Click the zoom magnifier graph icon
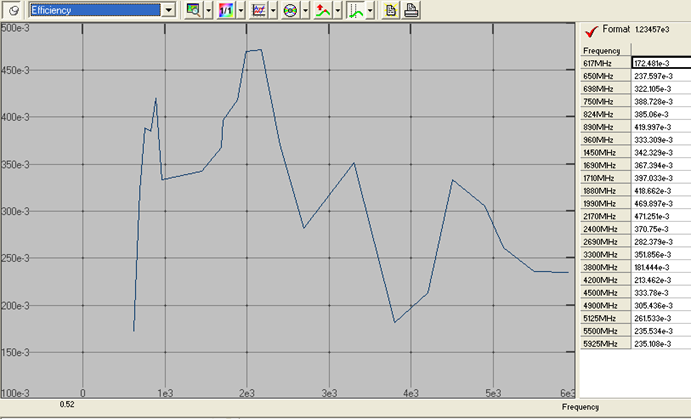 [x=193, y=10]
